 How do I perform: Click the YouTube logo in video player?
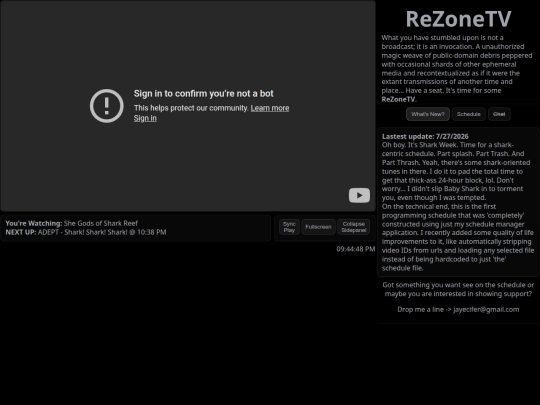click(359, 195)
